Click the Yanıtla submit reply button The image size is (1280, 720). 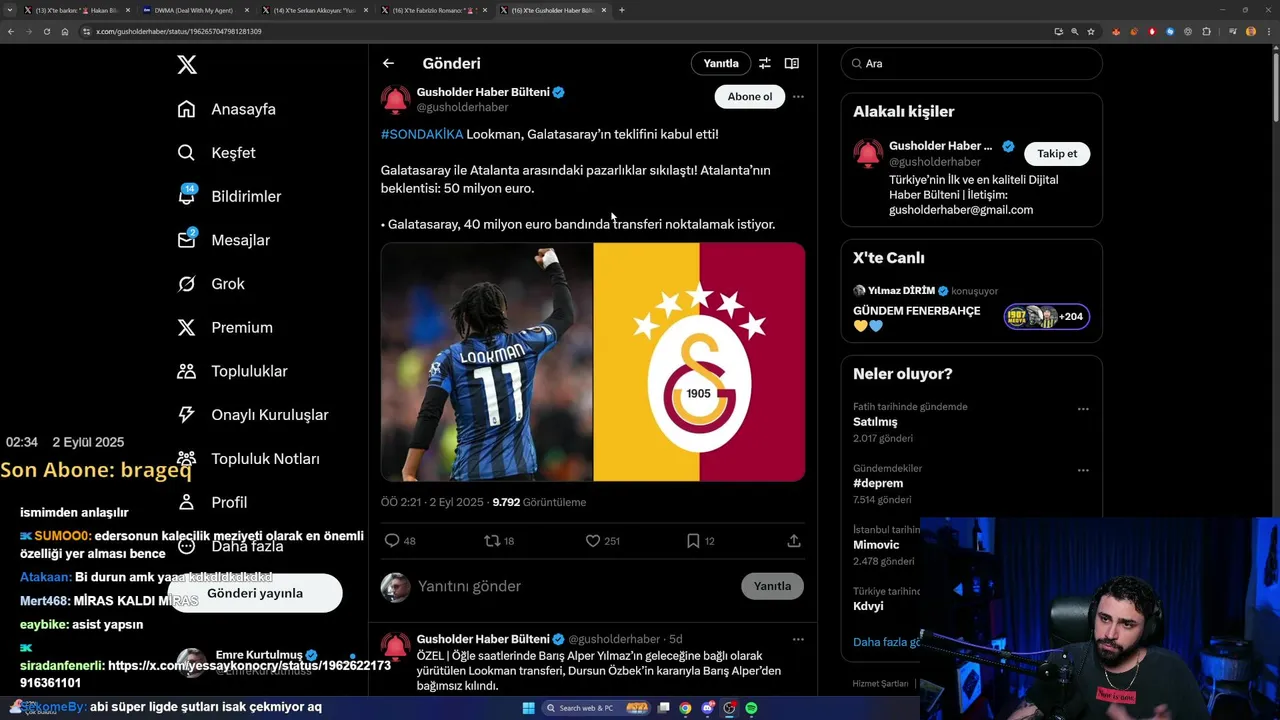pos(772,586)
